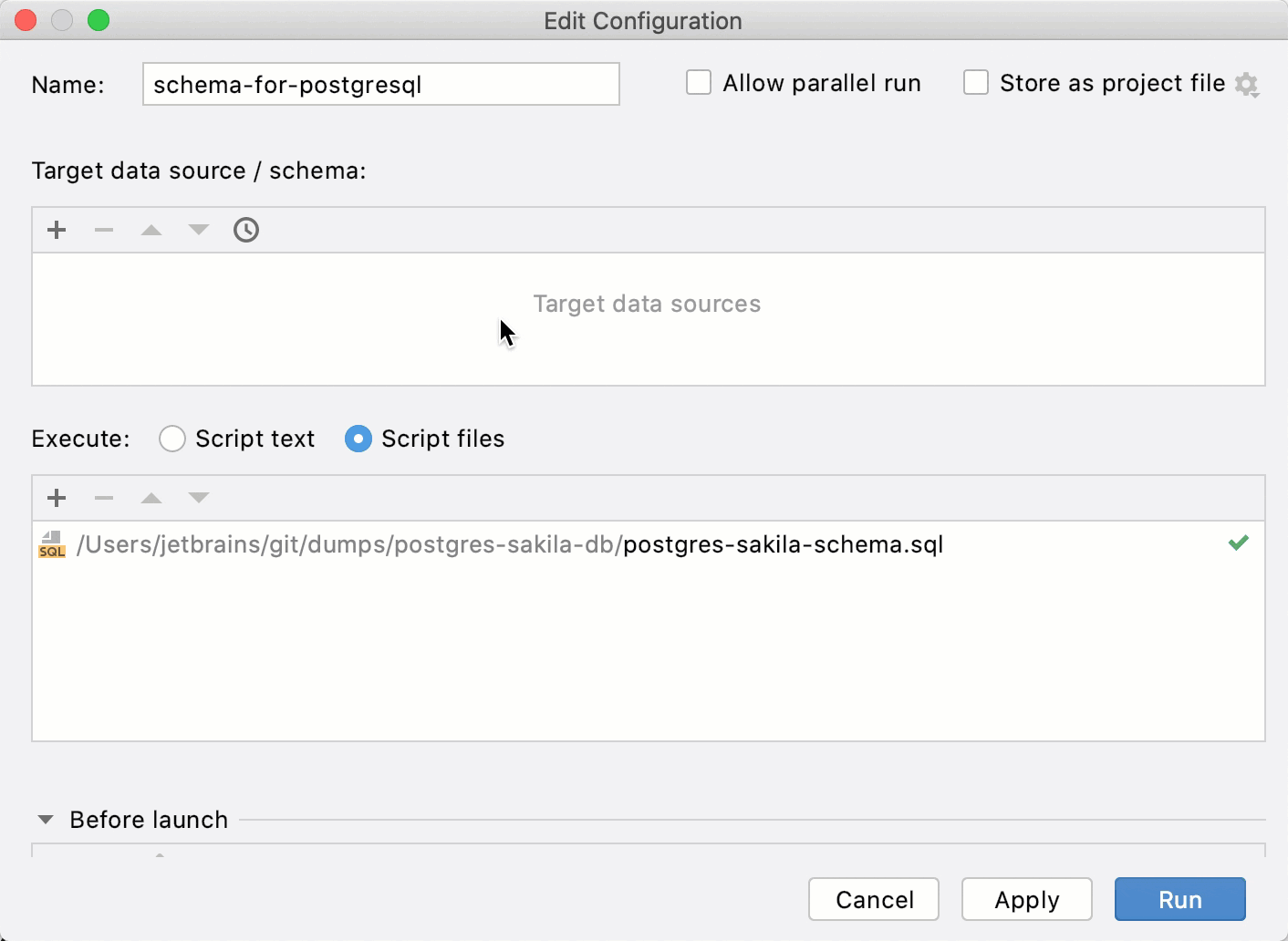
Task: Open the Store as project file settings gear
Action: tap(1248, 84)
